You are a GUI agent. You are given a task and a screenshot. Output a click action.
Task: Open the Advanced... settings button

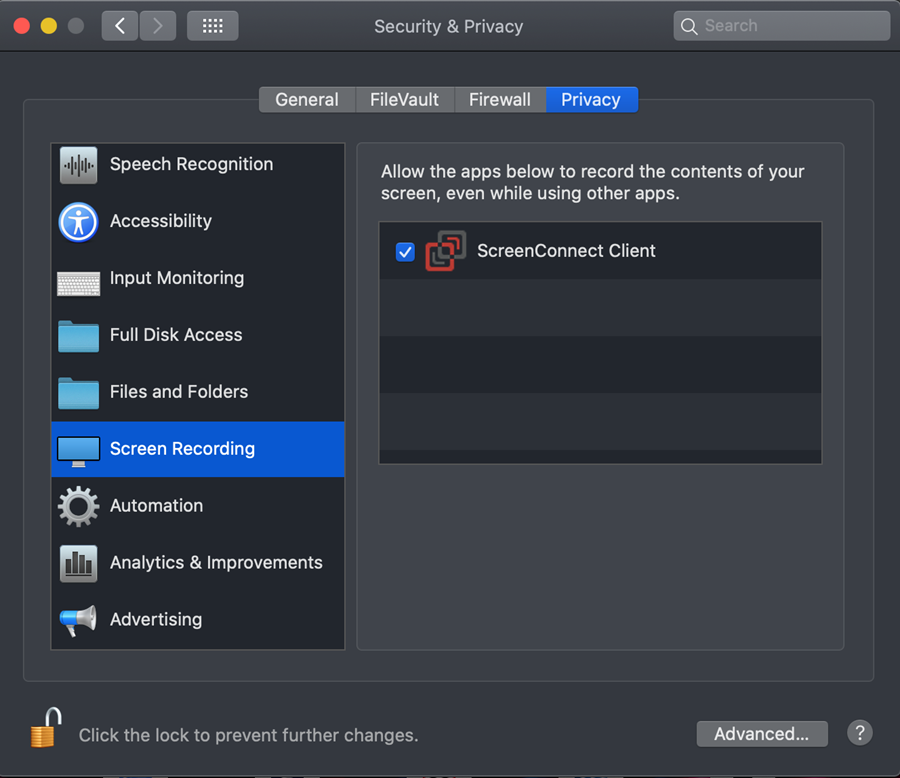(x=762, y=734)
